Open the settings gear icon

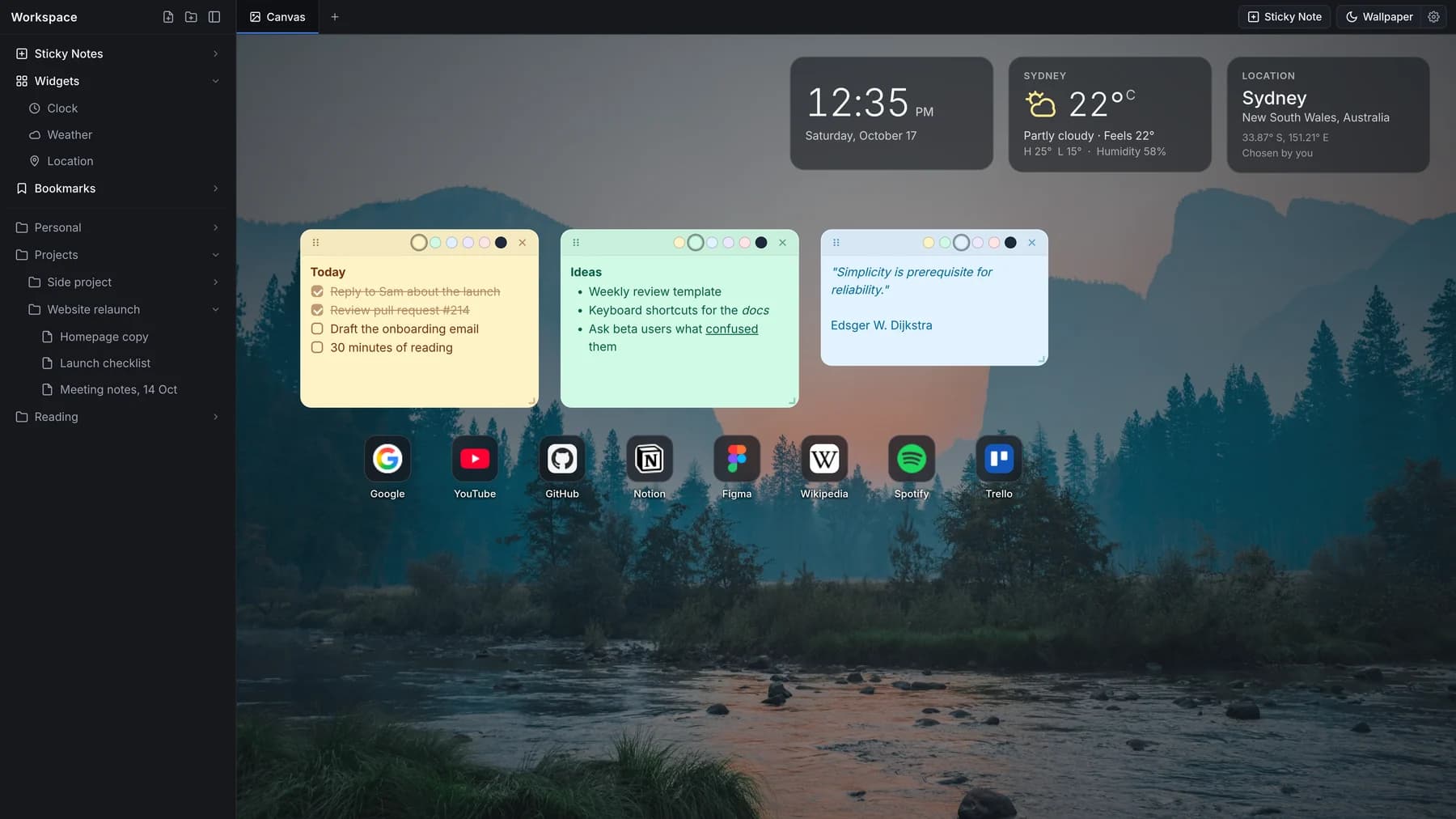[1433, 17]
